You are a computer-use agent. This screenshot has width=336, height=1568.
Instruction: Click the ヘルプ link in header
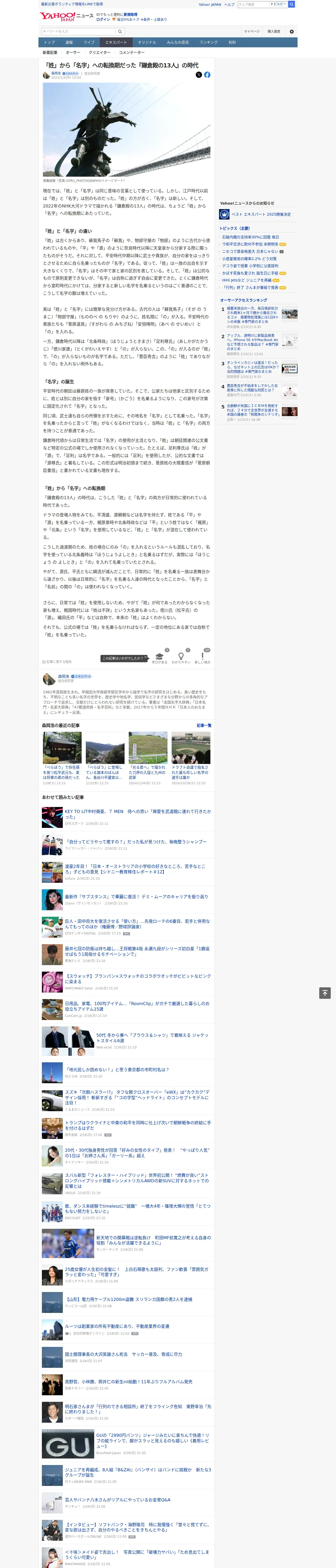click(x=229, y=4)
